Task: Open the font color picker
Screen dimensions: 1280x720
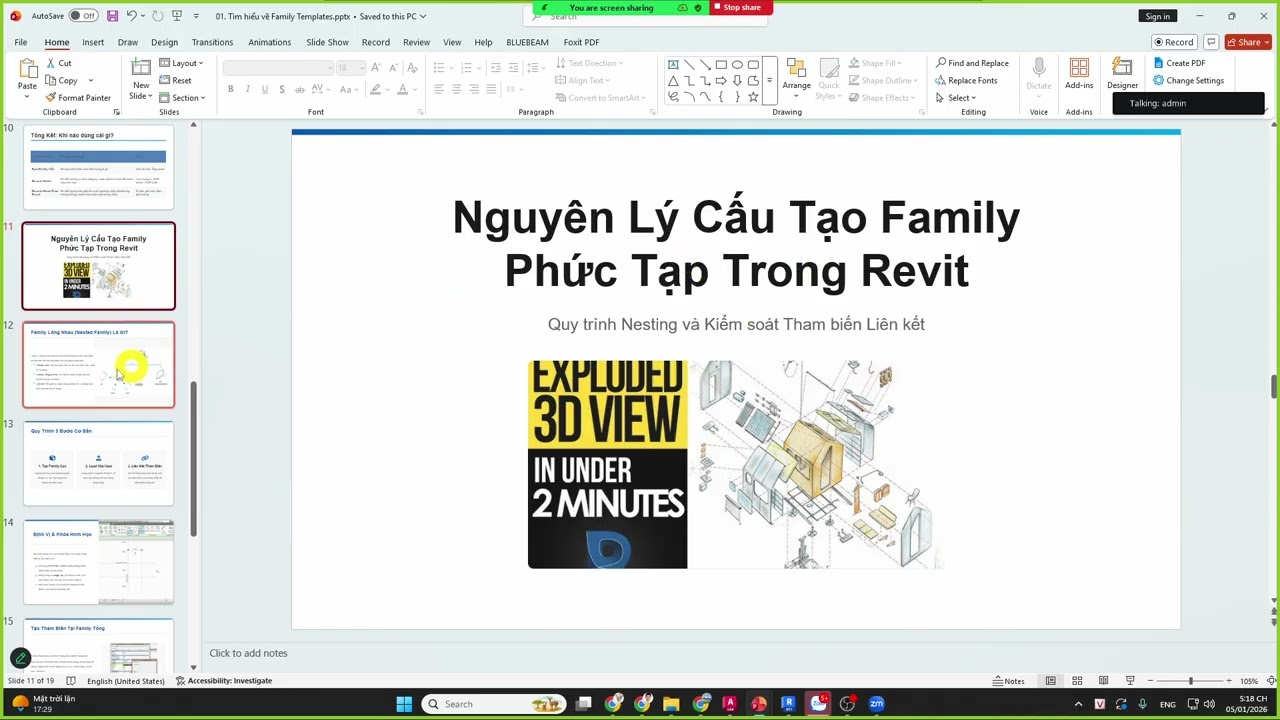Action: pos(403,89)
